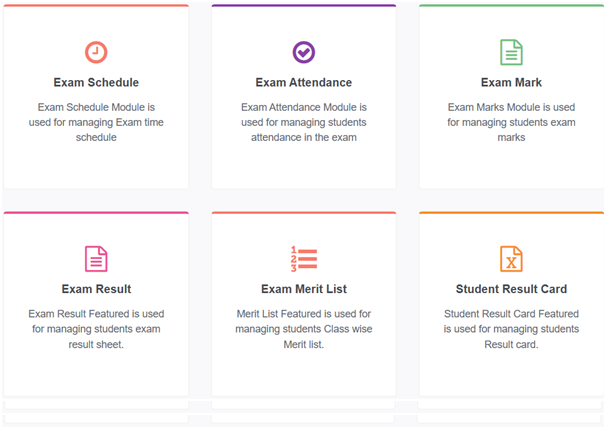Click the green Exam Mark document icon
The height and width of the screenshot is (429, 606).
(511, 52)
